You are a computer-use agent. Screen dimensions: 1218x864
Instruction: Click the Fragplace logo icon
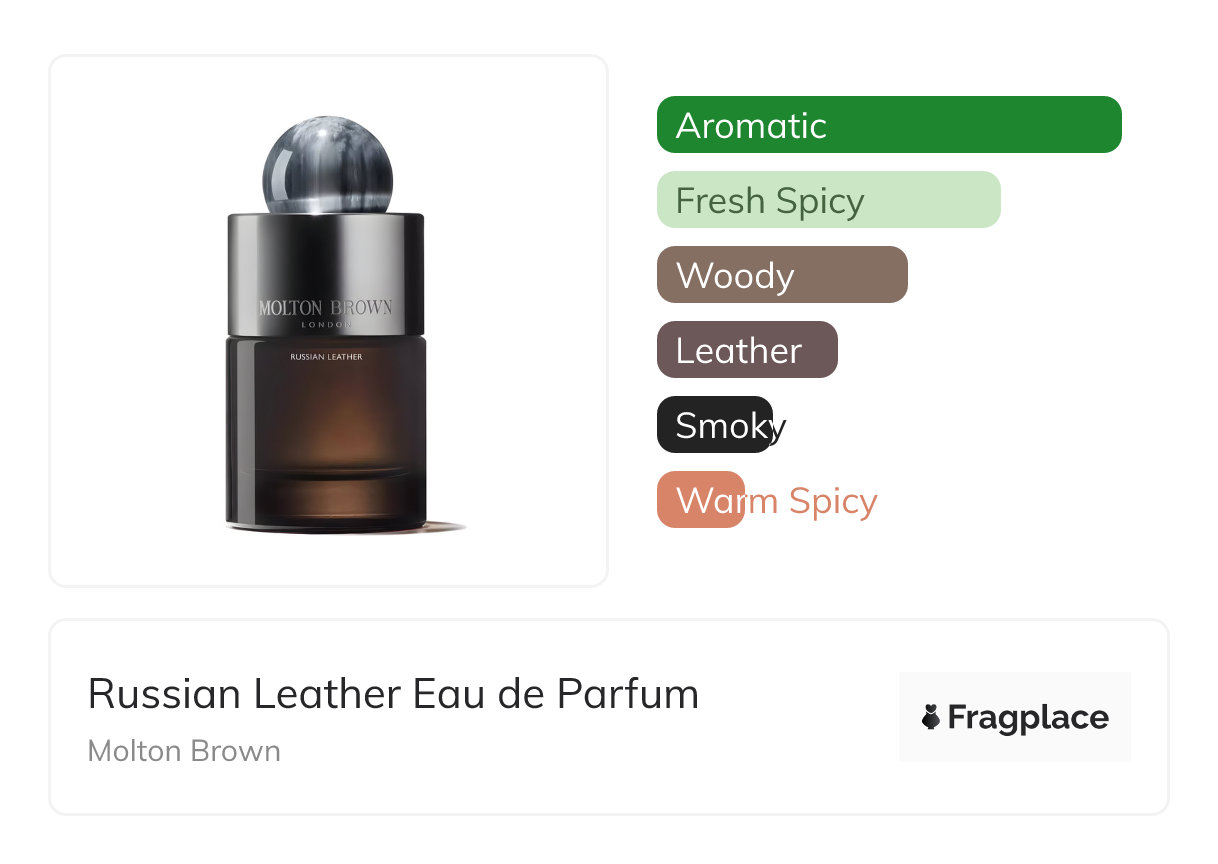pyautogui.click(x=931, y=717)
